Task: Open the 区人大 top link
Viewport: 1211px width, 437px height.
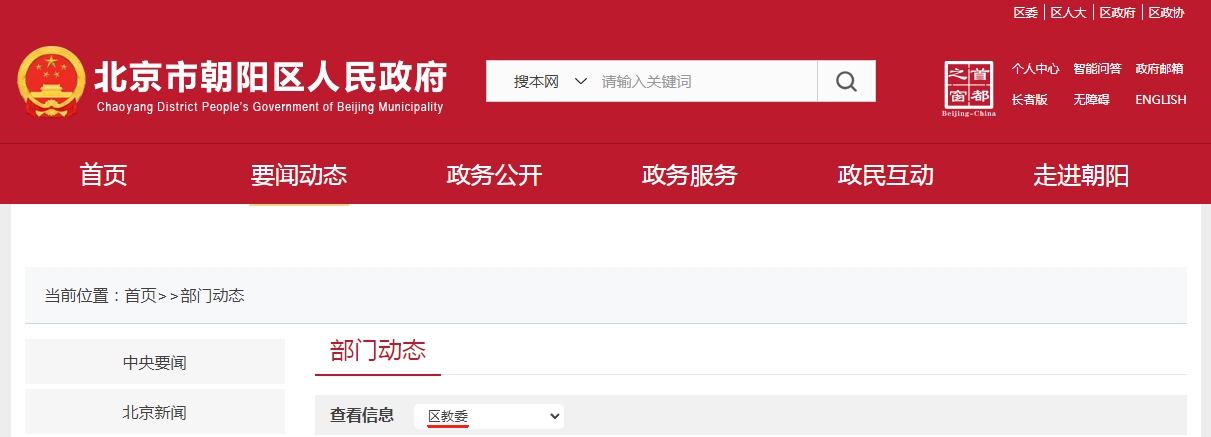Action: (x=1068, y=13)
